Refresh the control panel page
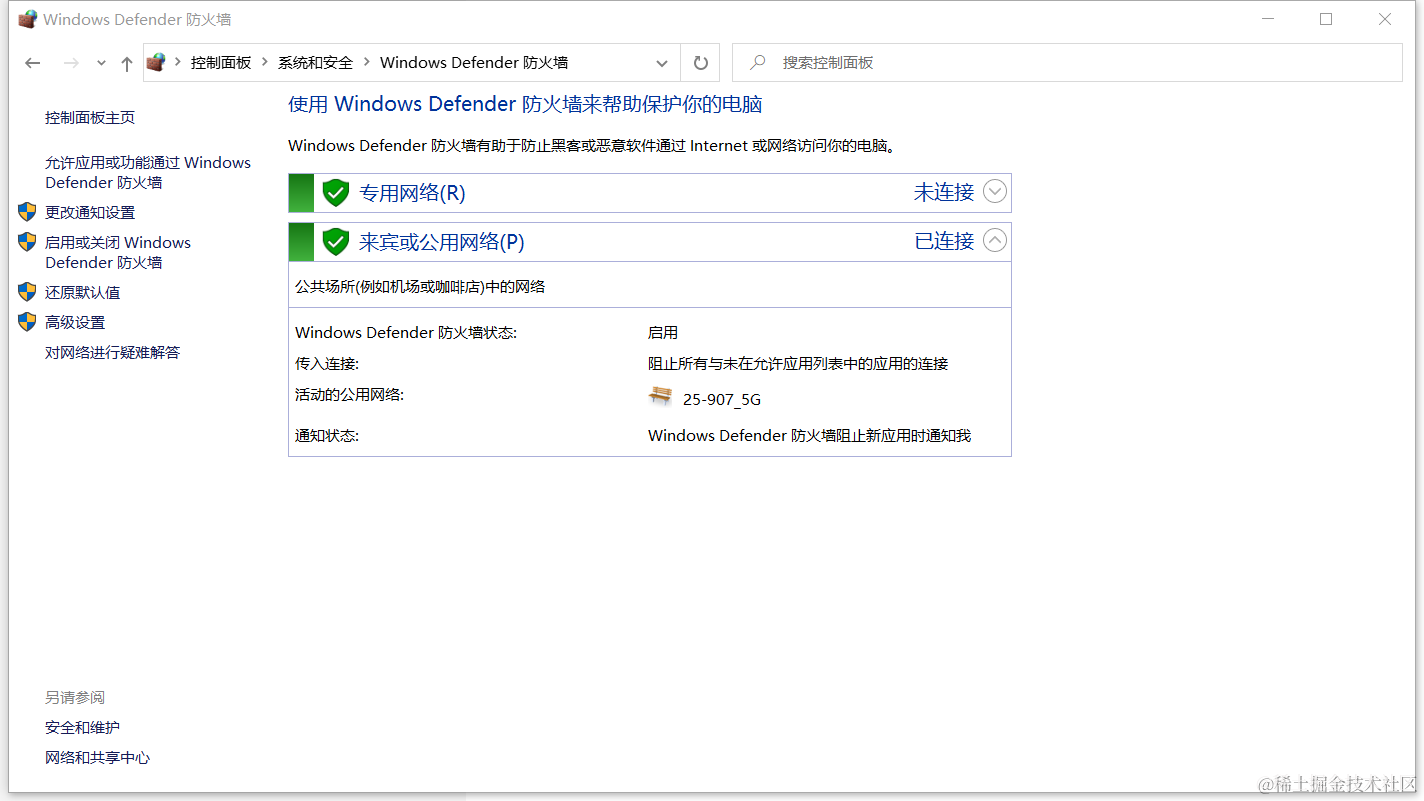1424x801 pixels. [x=701, y=63]
